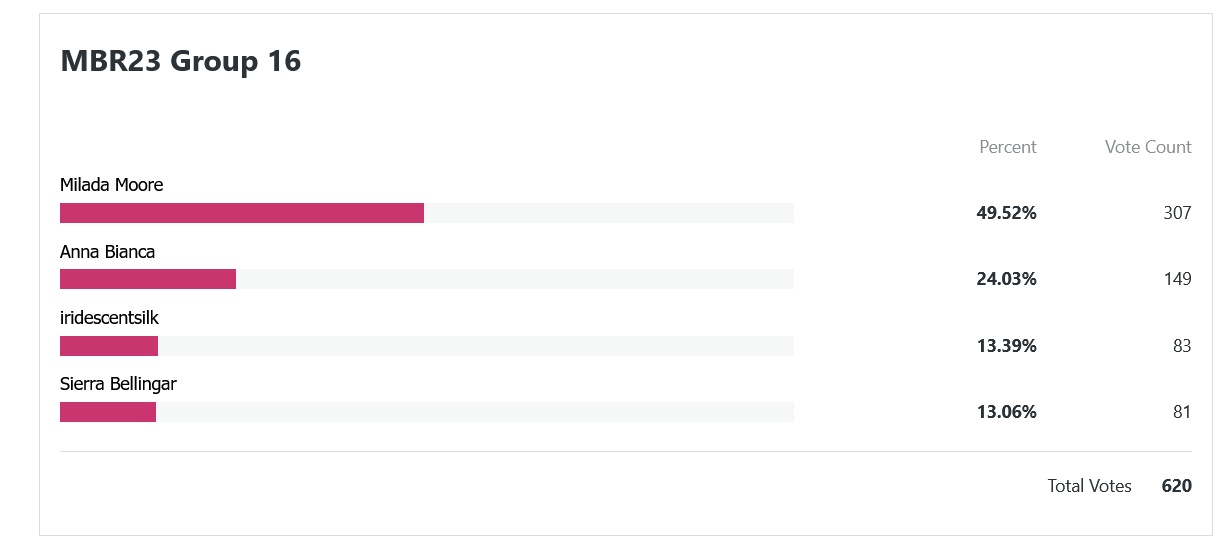Select the iridescentsilk candidate name
The width and height of the screenshot is (1216, 541).
(x=109, y=318)
